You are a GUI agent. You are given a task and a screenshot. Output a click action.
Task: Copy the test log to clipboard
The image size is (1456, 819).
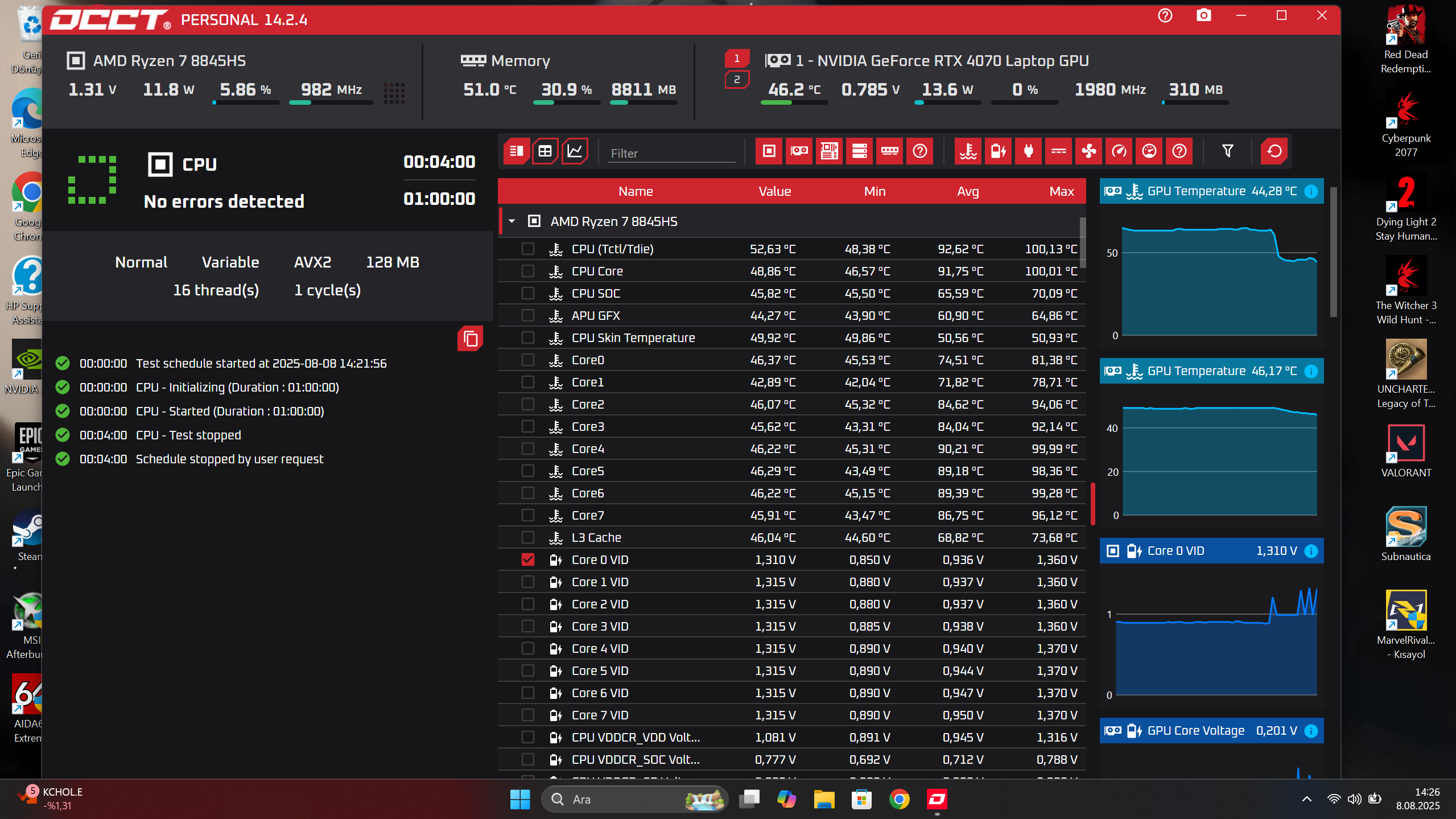(x=470, y=339)
